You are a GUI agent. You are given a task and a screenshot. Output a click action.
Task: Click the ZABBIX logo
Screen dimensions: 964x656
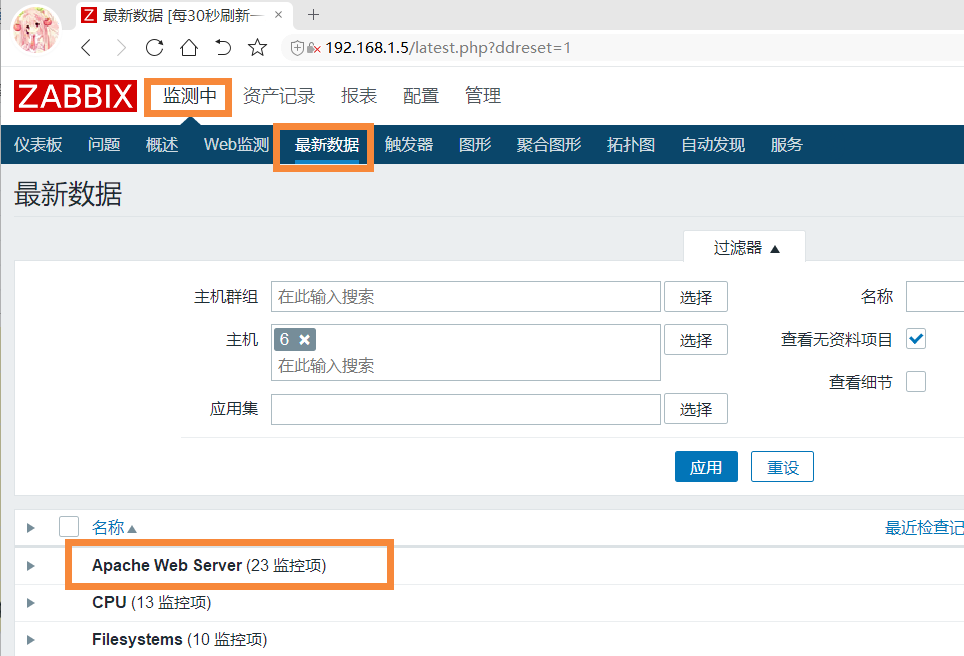click(75, 96)
